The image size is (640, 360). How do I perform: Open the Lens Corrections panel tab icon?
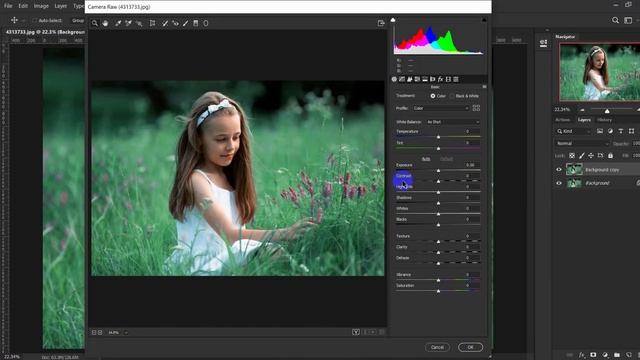click(x=433, y=79)
